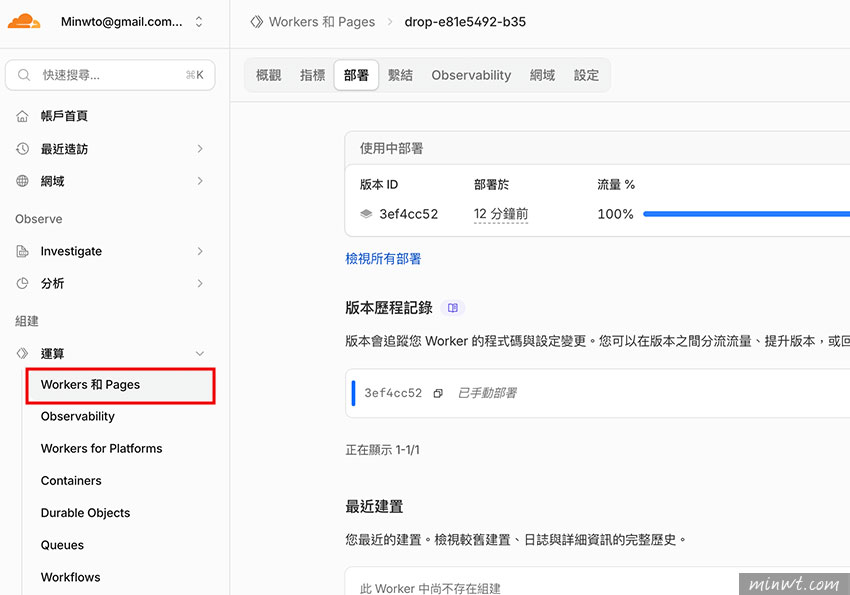850x595 pixels.
Task: Switch to the Observability tab
Action: (x=471, y=75)
